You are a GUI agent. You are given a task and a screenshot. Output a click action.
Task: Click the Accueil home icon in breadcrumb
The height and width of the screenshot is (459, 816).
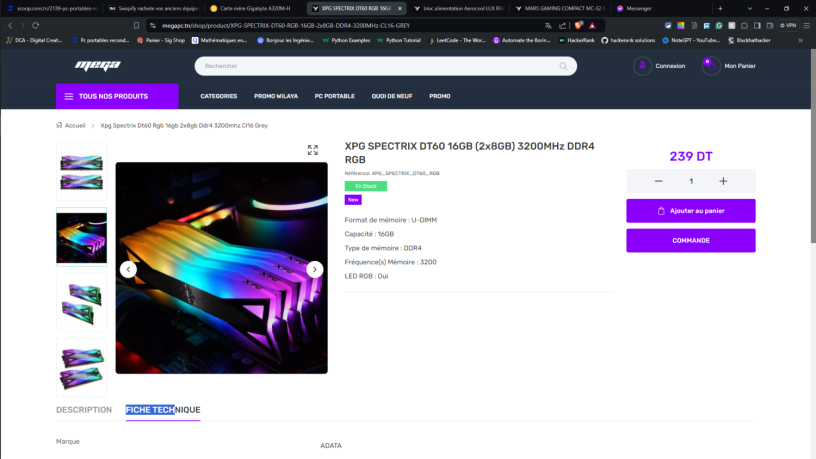[x=59, y=125]
